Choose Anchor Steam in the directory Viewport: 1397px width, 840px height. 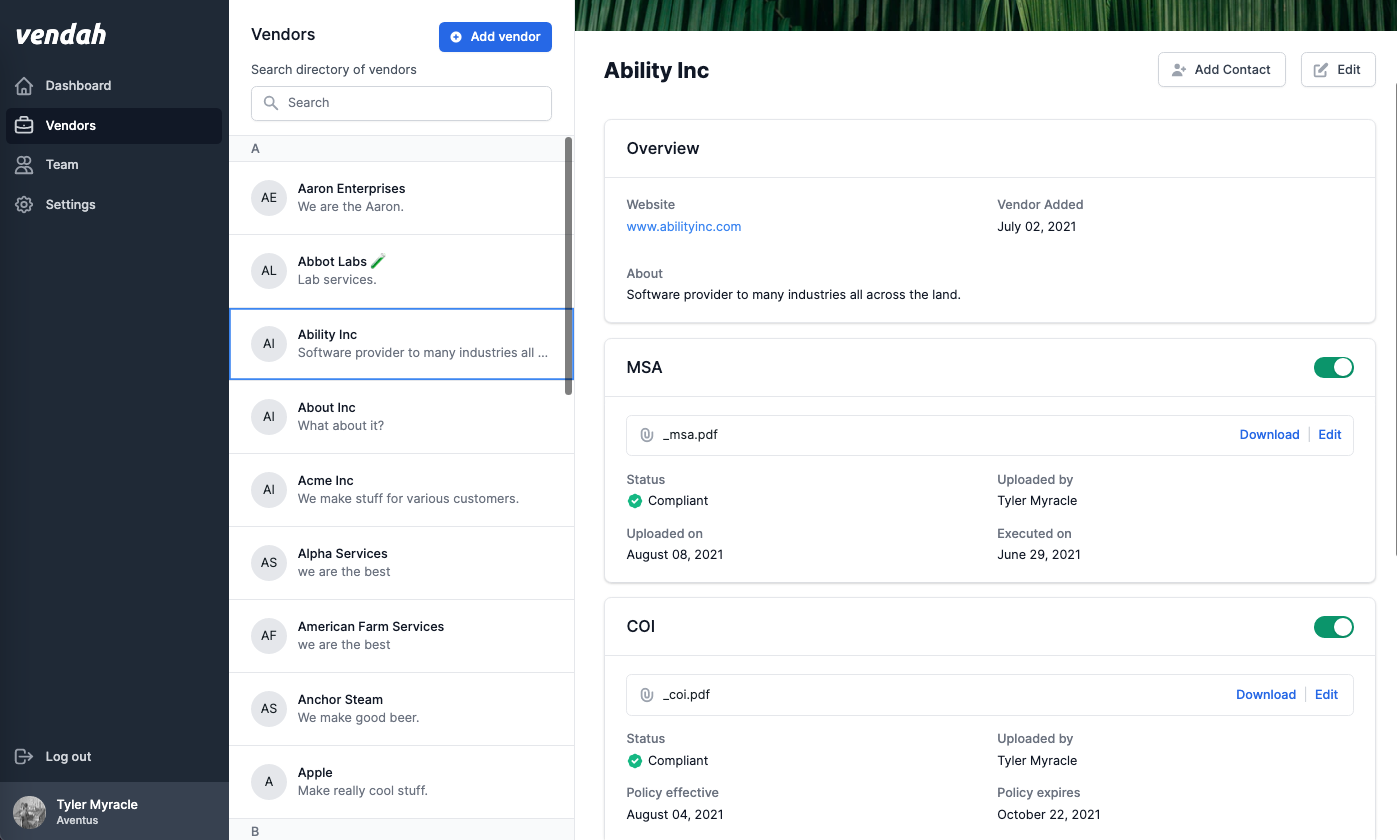[400, 708]
